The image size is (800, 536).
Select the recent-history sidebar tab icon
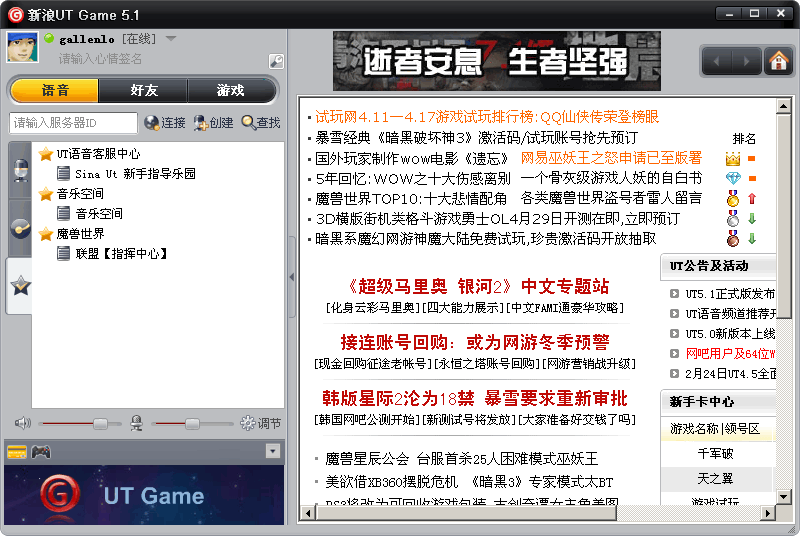(20, 227)
